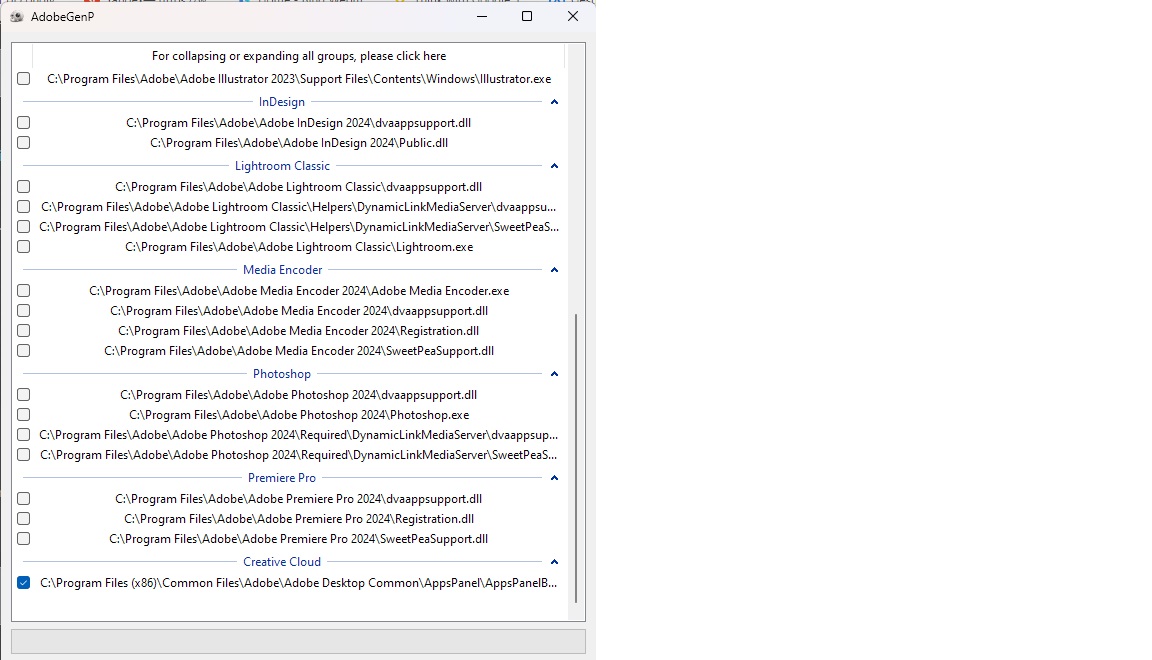The image size is (1152, 660).
Task: Click the progress bar at the window bottom
Action: (298, 641)
